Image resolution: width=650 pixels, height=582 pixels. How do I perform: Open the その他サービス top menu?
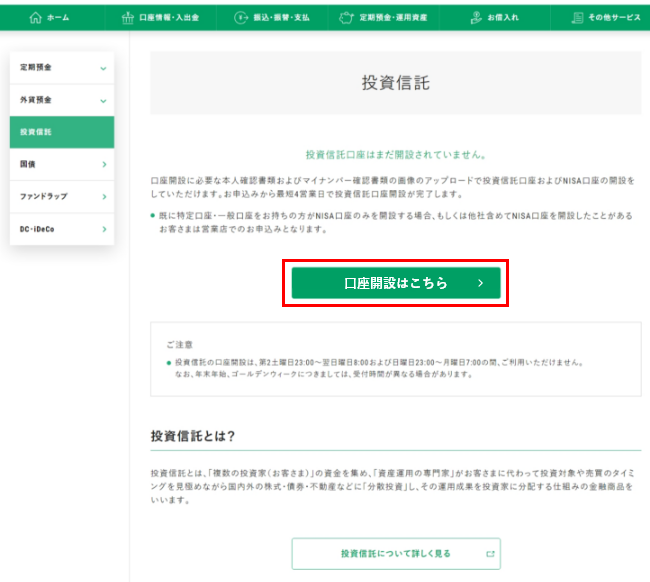point(614,17)
